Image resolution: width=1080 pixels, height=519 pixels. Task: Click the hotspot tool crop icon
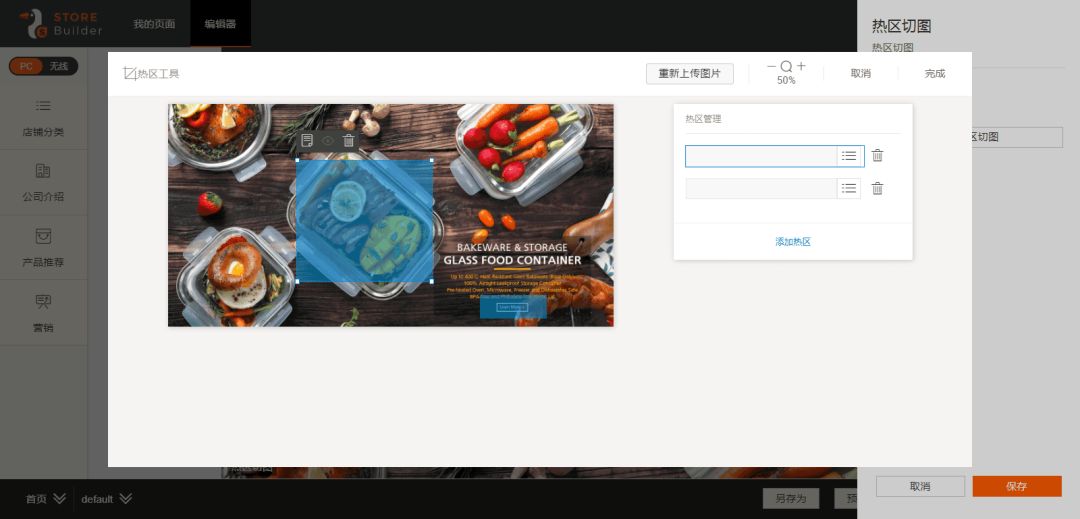click(x=129, y=73)
